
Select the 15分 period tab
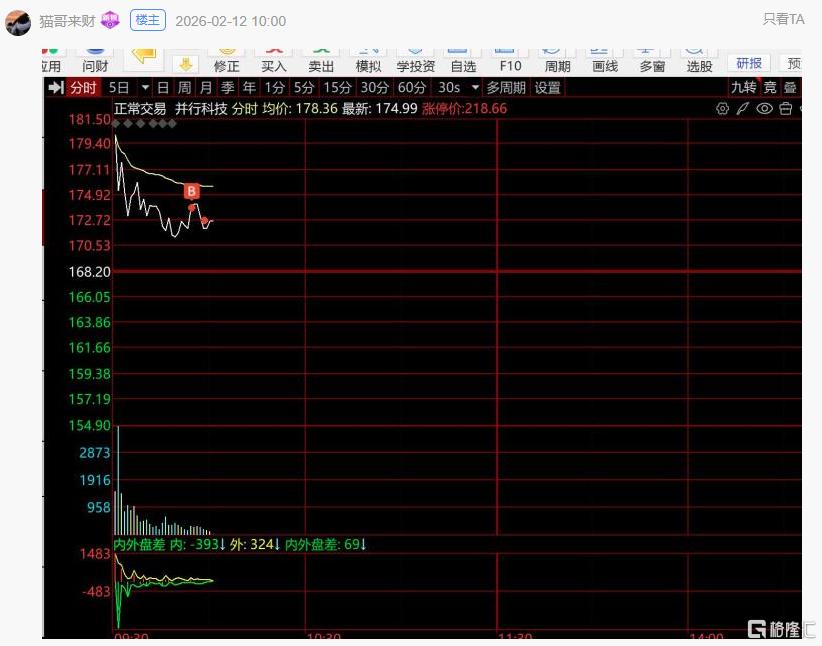(x=337, y=88)
